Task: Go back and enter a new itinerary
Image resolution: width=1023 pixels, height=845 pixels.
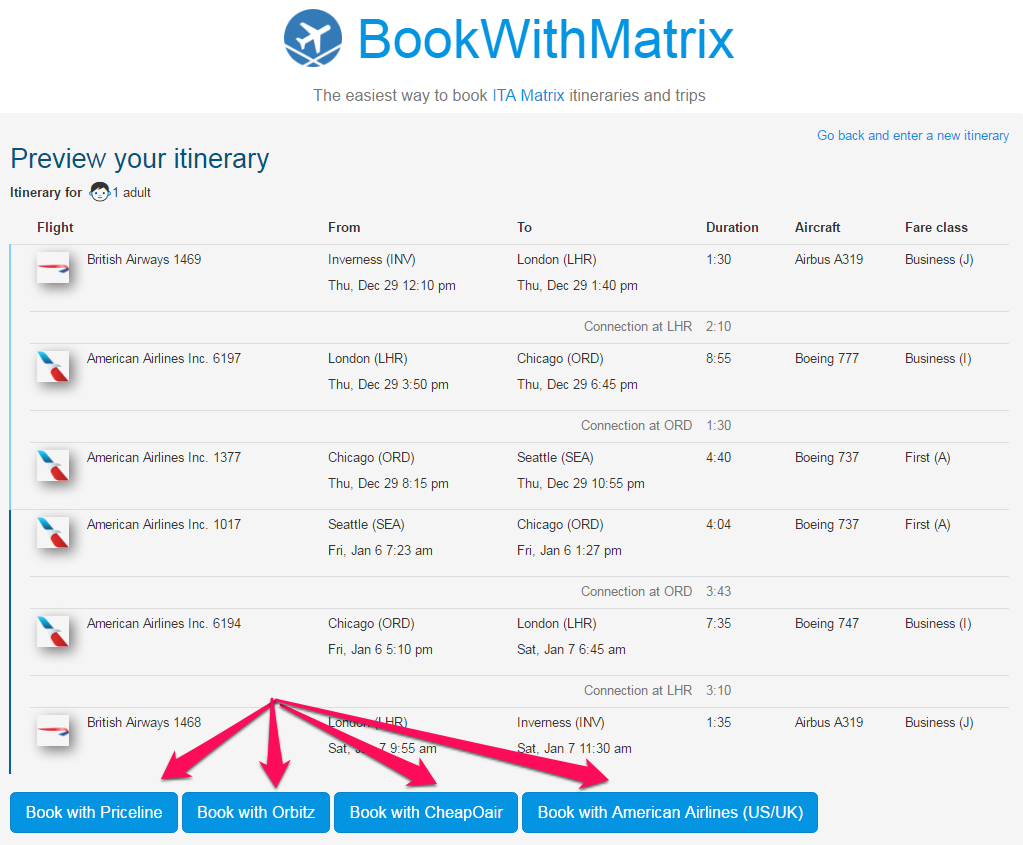Action: pyautogui.click(x=913, y=135)
